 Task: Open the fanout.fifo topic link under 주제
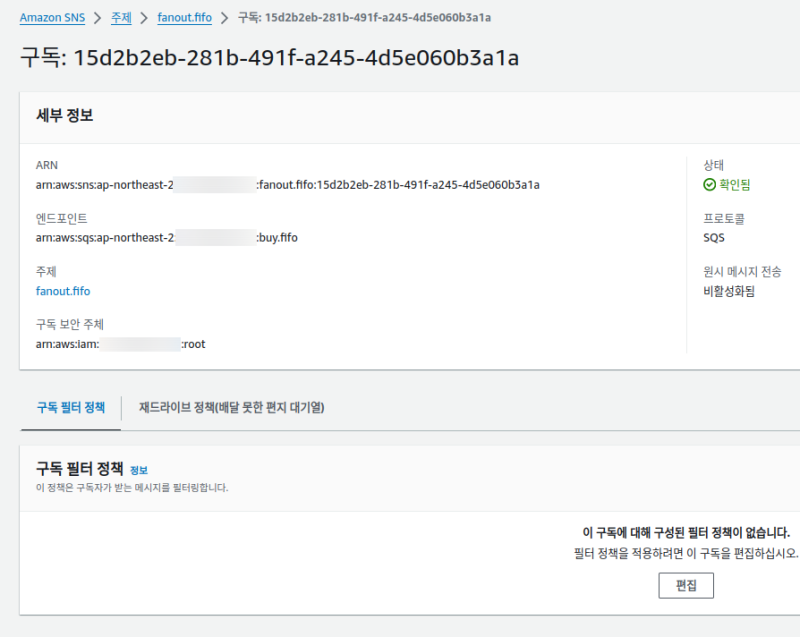click(62, 291)
